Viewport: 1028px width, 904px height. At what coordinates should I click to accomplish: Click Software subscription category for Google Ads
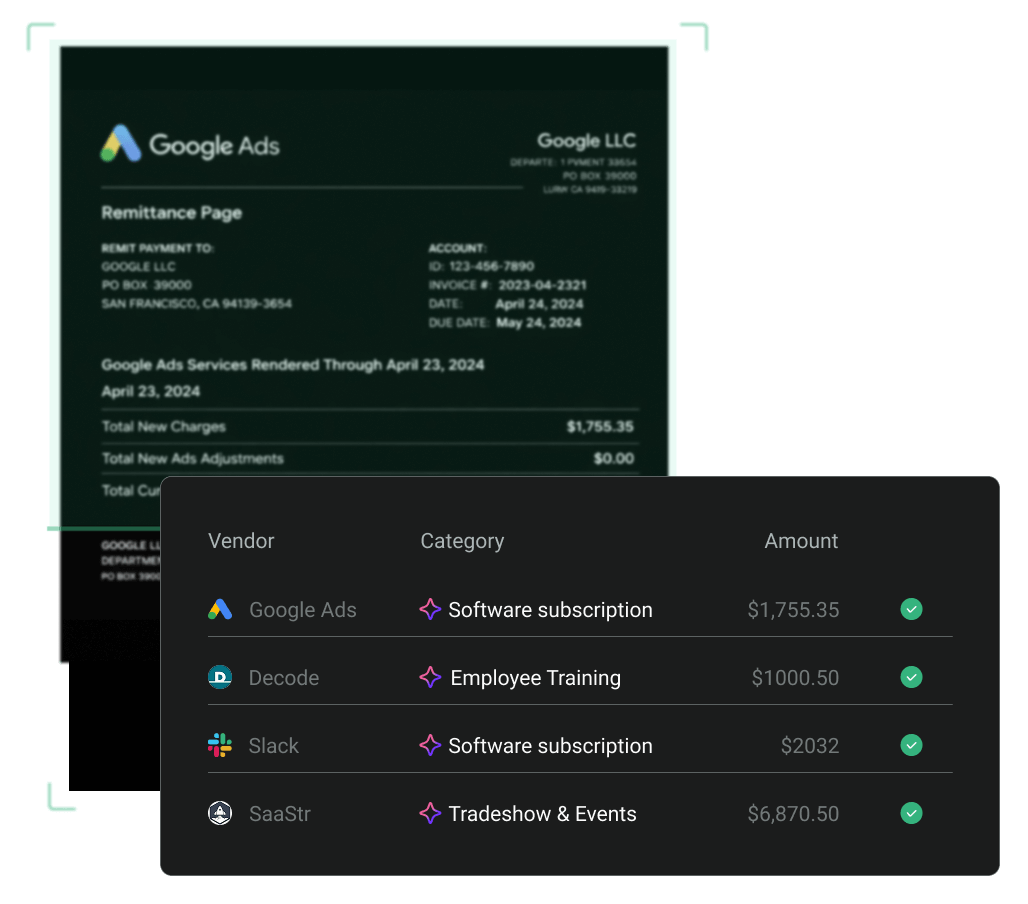[x=550, y=610]
